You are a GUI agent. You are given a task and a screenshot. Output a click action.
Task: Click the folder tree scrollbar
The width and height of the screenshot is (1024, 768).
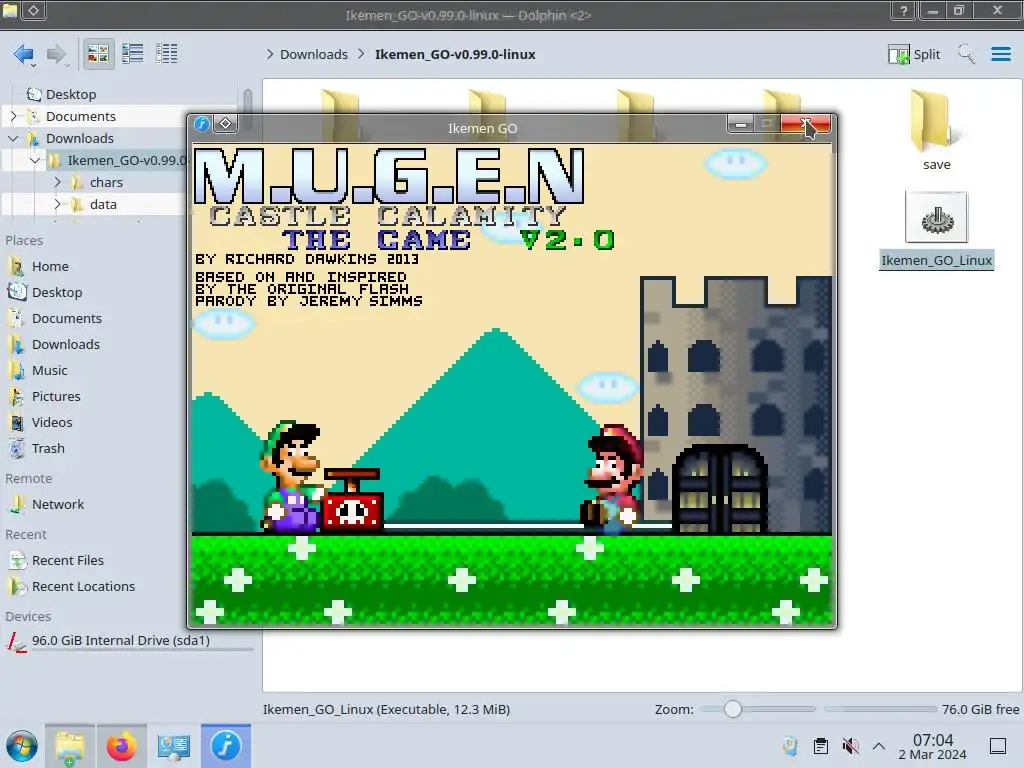click(x=248, y=108)
